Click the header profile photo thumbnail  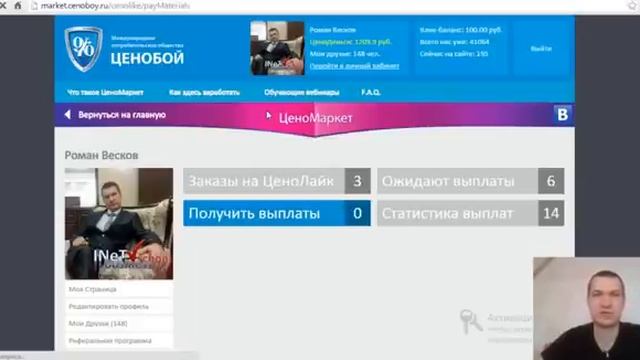(277, 48)
